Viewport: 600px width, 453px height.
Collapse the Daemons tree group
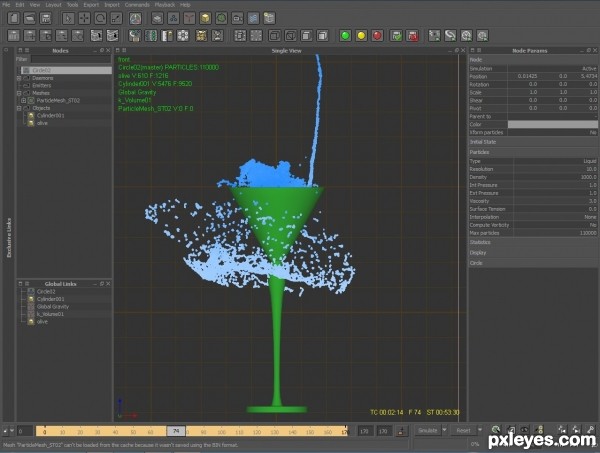19,78
